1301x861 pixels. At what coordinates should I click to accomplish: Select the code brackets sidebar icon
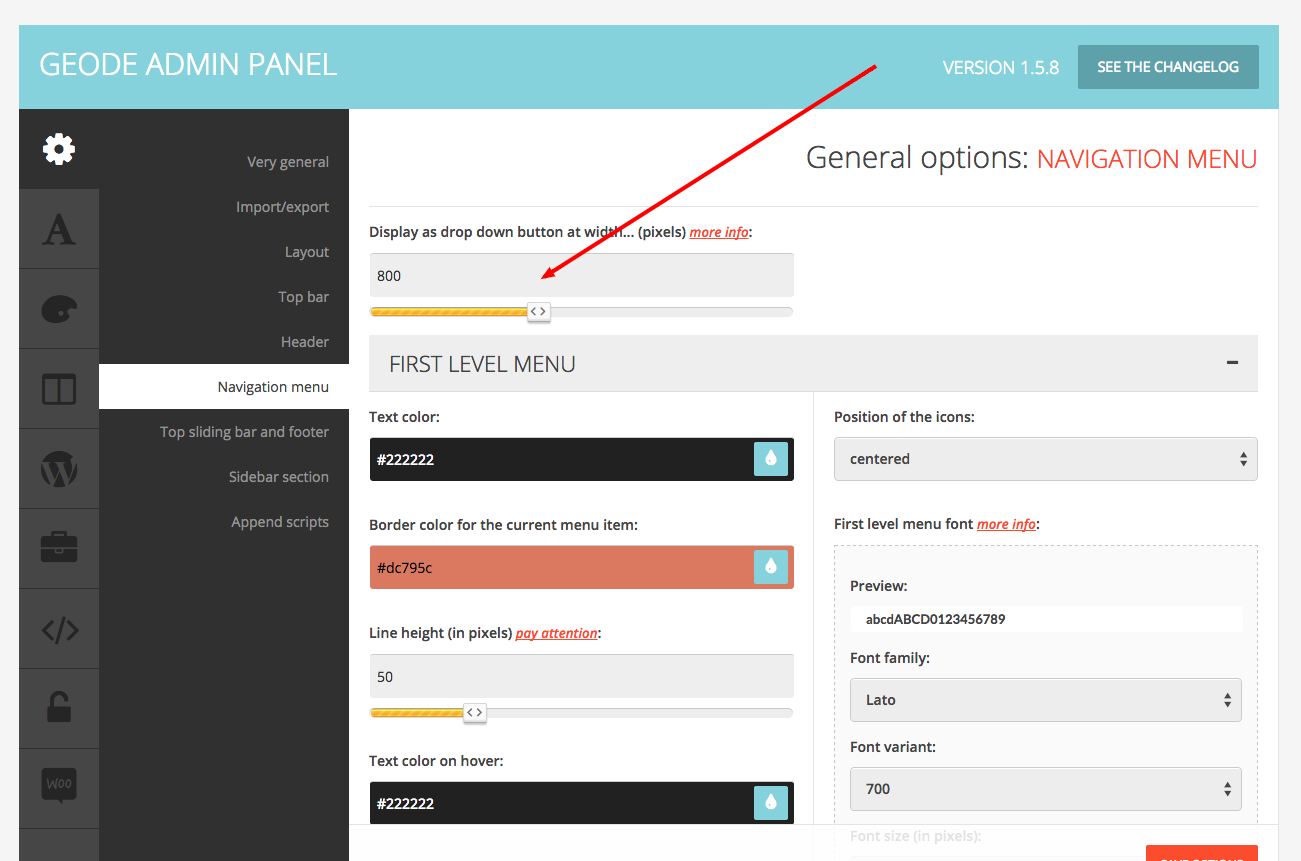click(x=59, y=629)
